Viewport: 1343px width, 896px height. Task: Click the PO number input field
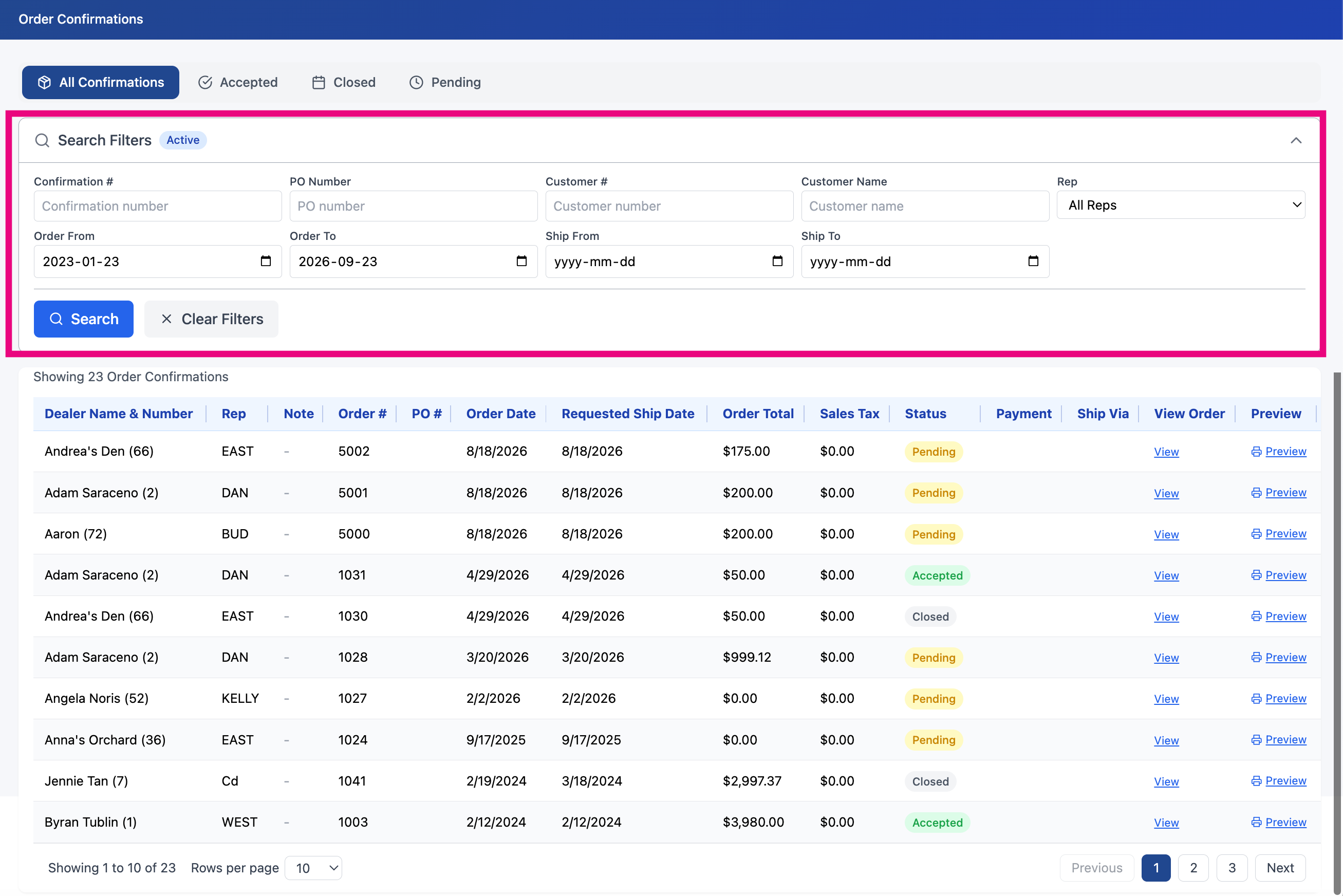[413, 206]
